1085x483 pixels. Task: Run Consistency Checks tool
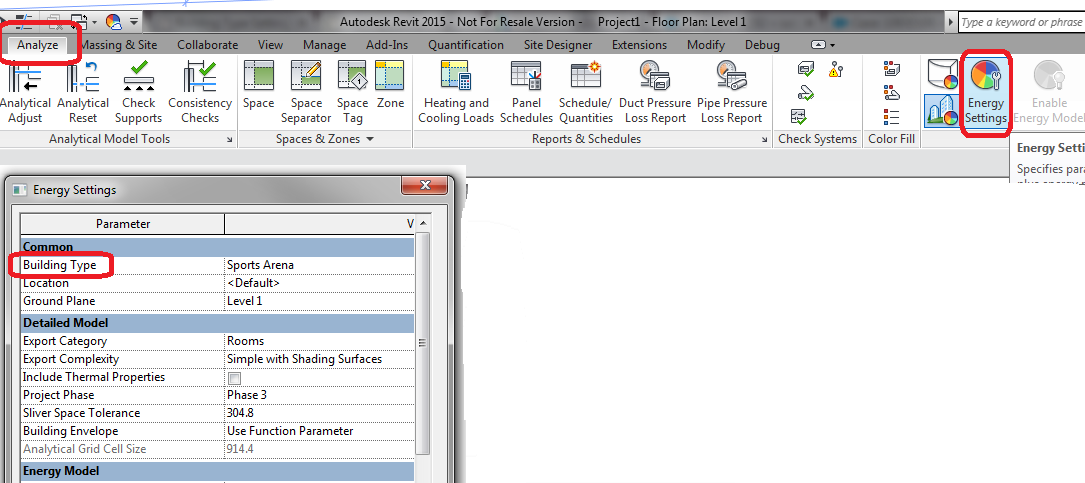click(199, 93)
